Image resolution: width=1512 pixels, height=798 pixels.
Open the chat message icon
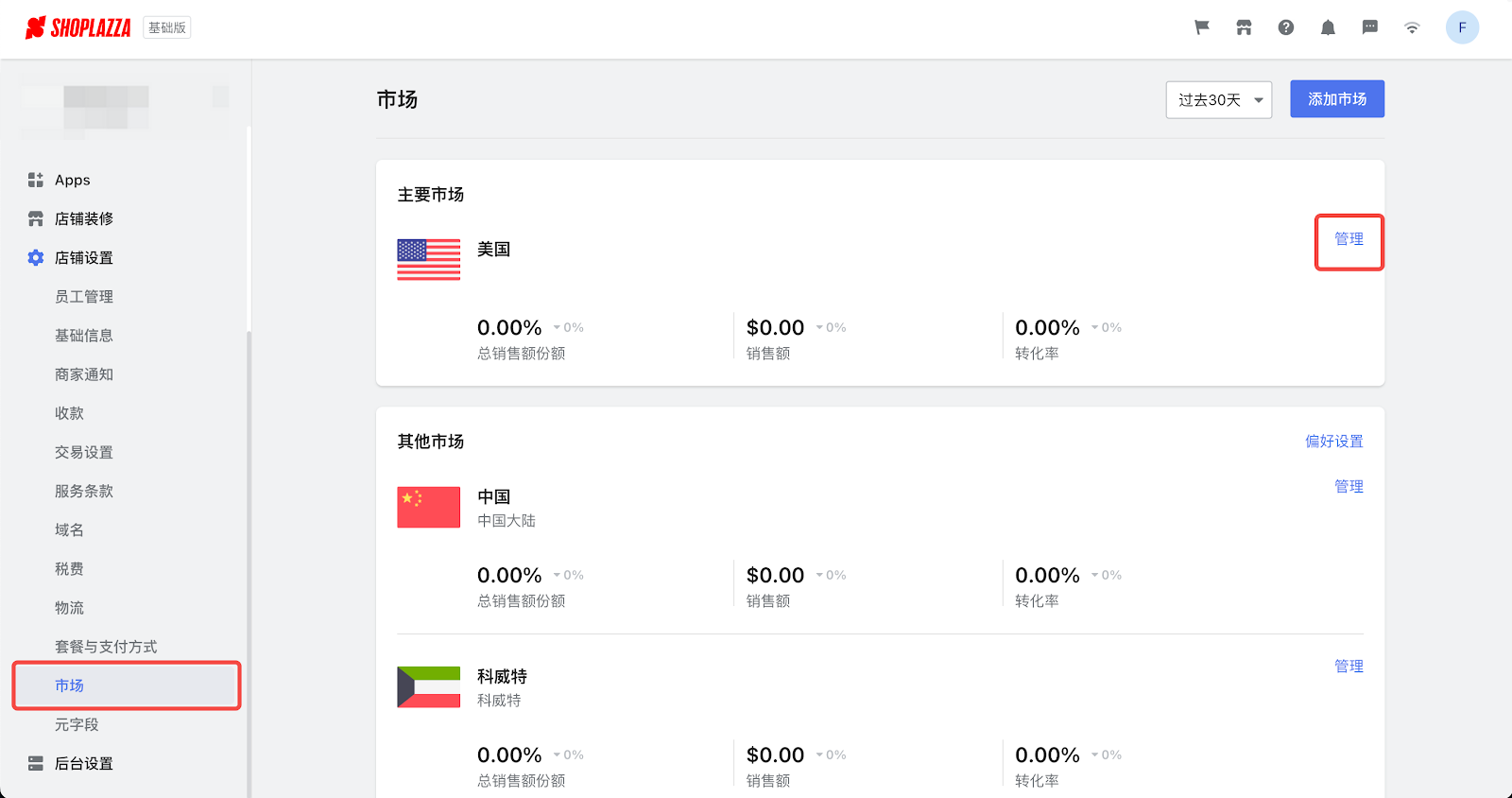pos(1370,27)
